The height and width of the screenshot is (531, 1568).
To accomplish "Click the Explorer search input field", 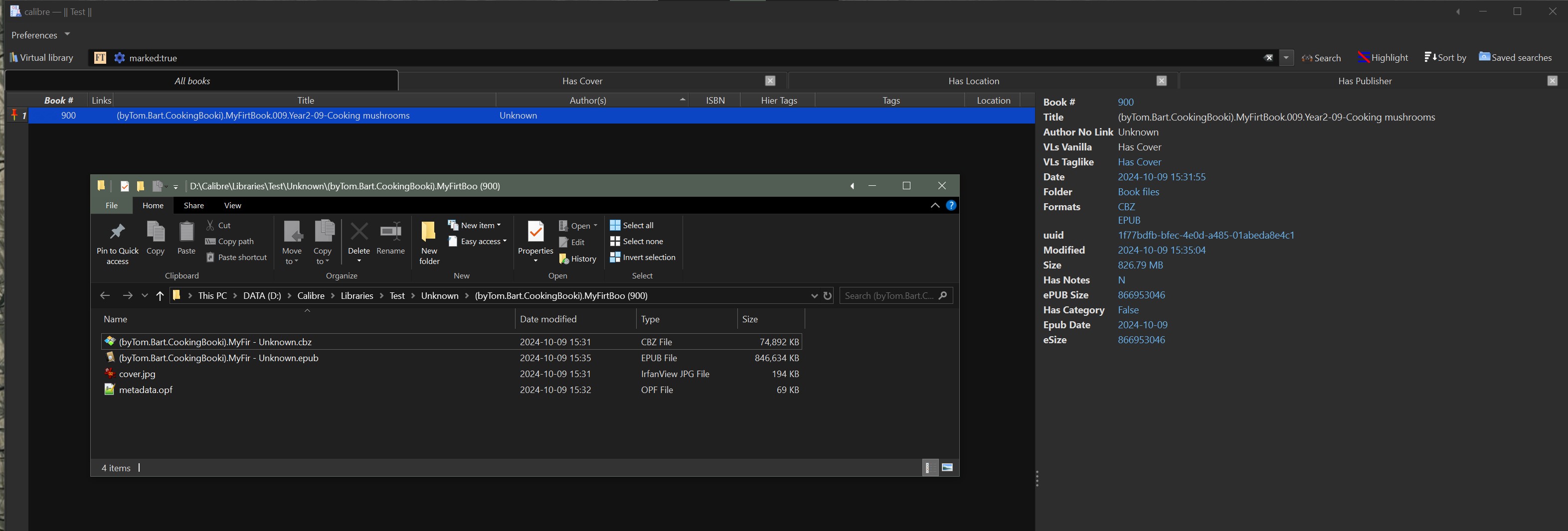I will point(888,295).
